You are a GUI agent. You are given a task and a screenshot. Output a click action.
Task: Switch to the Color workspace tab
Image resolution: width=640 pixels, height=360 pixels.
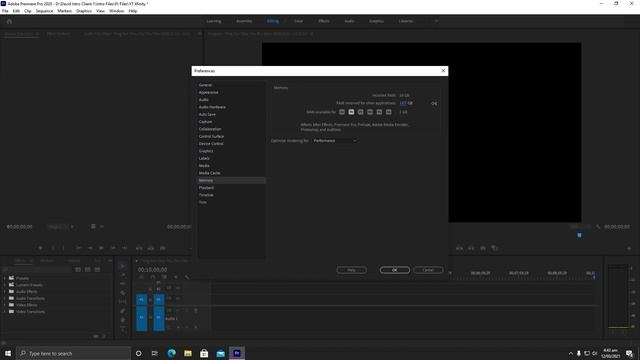pos(298,21)
